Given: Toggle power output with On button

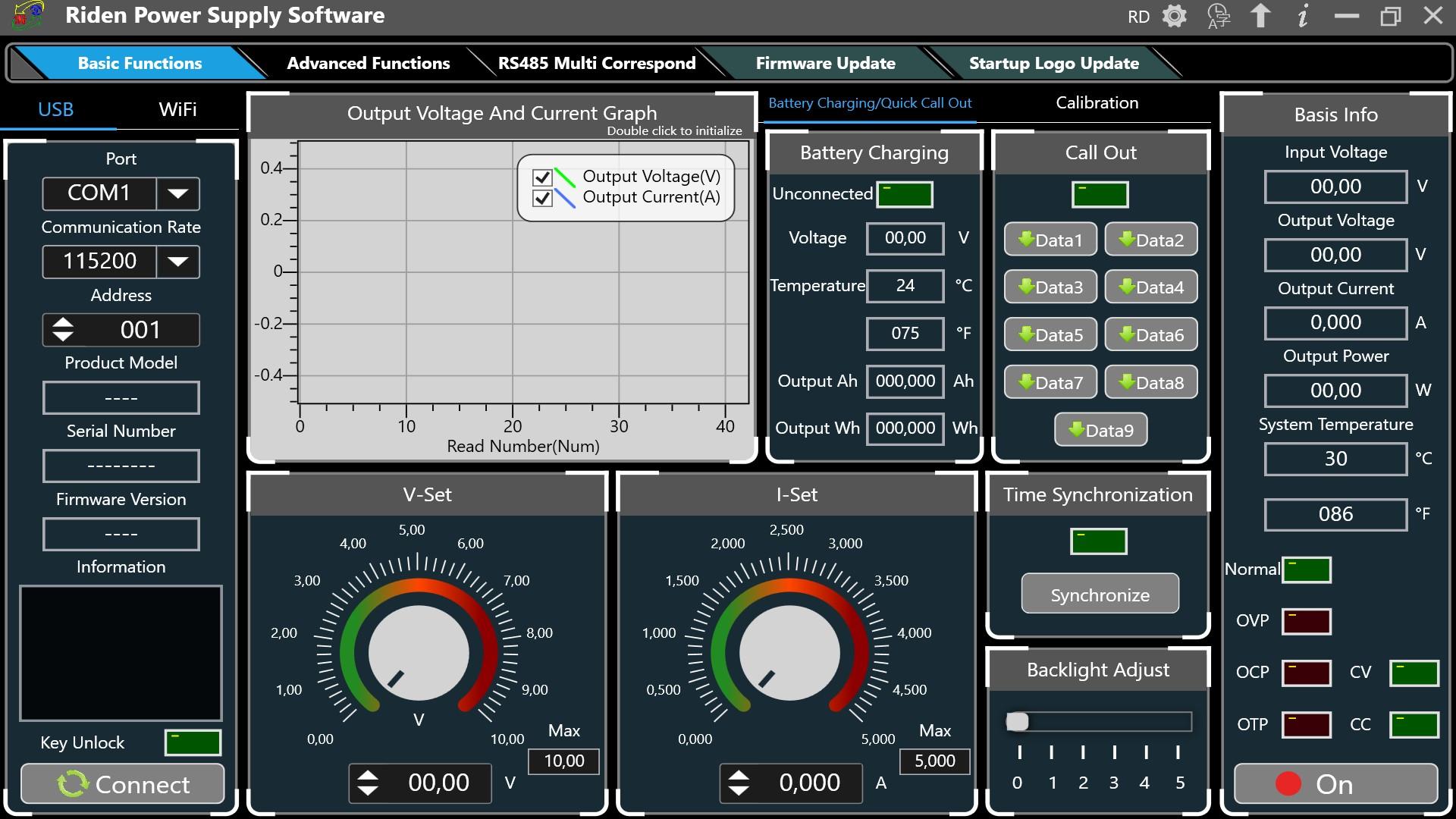Looking at the screenshot, I should click(1335, 783).
